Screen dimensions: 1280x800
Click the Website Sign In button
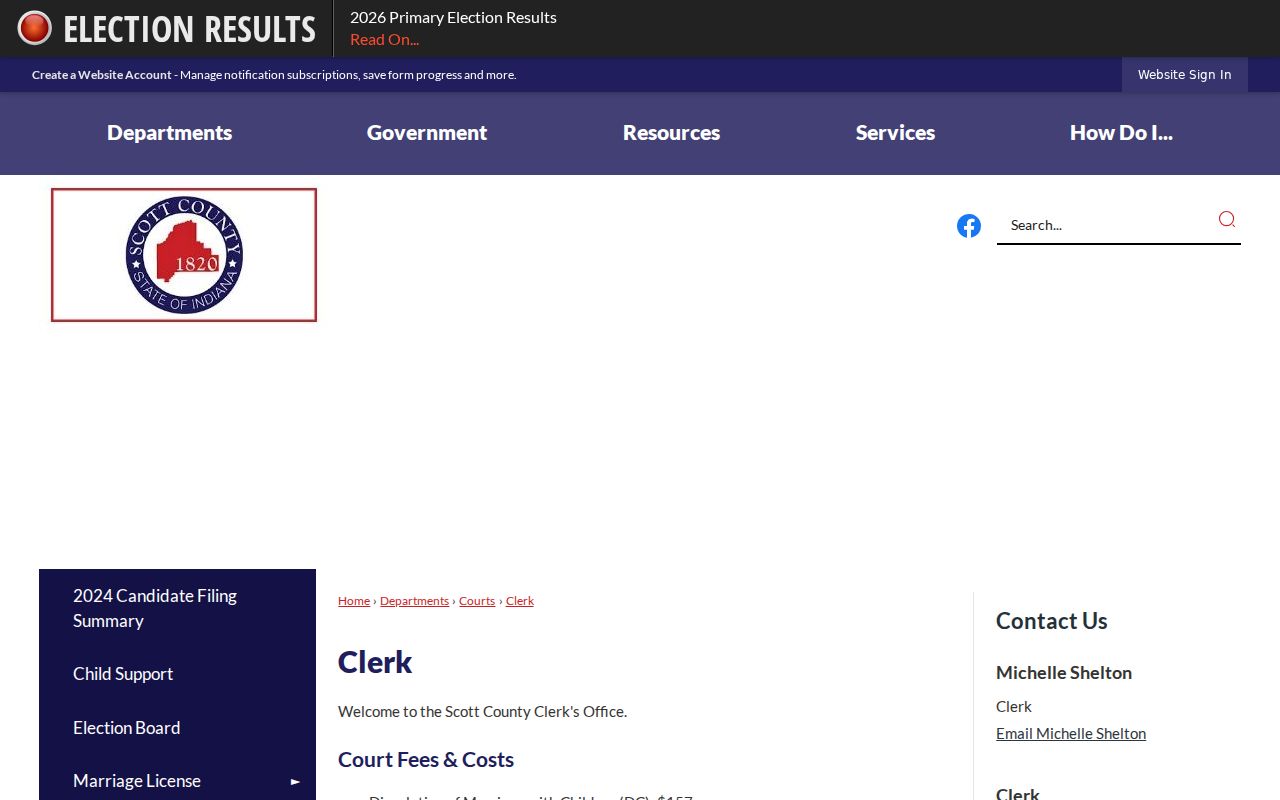[1185, 75]
